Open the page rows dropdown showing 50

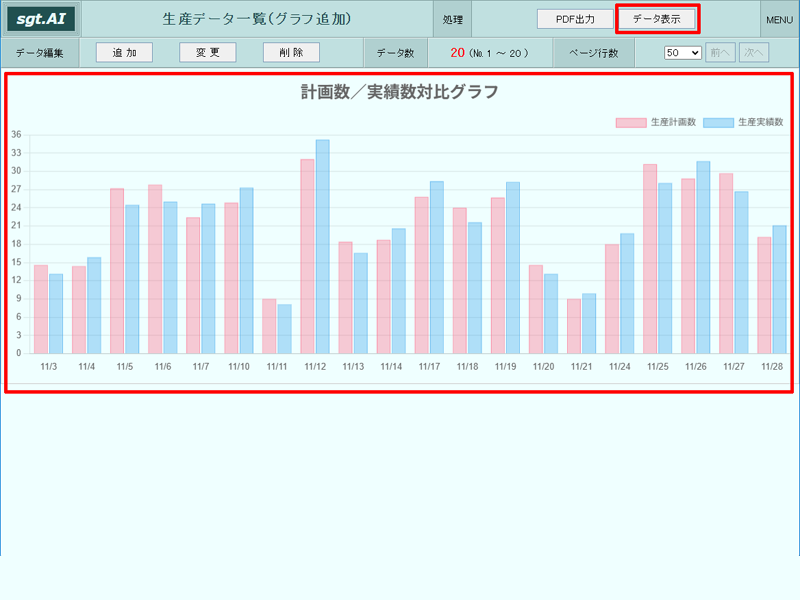[683, 53]
